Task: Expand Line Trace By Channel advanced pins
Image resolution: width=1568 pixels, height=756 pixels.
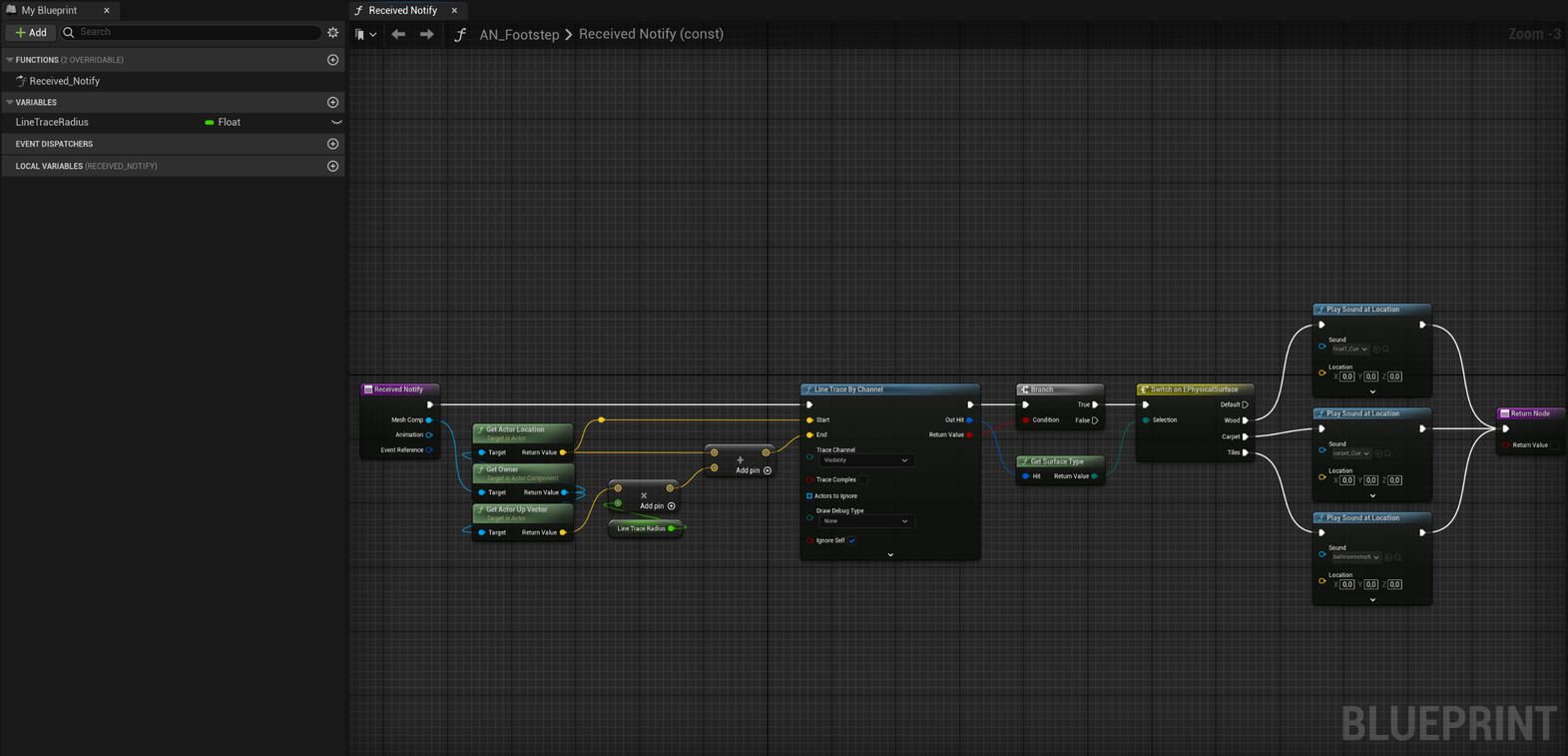Action: point(890,555)
